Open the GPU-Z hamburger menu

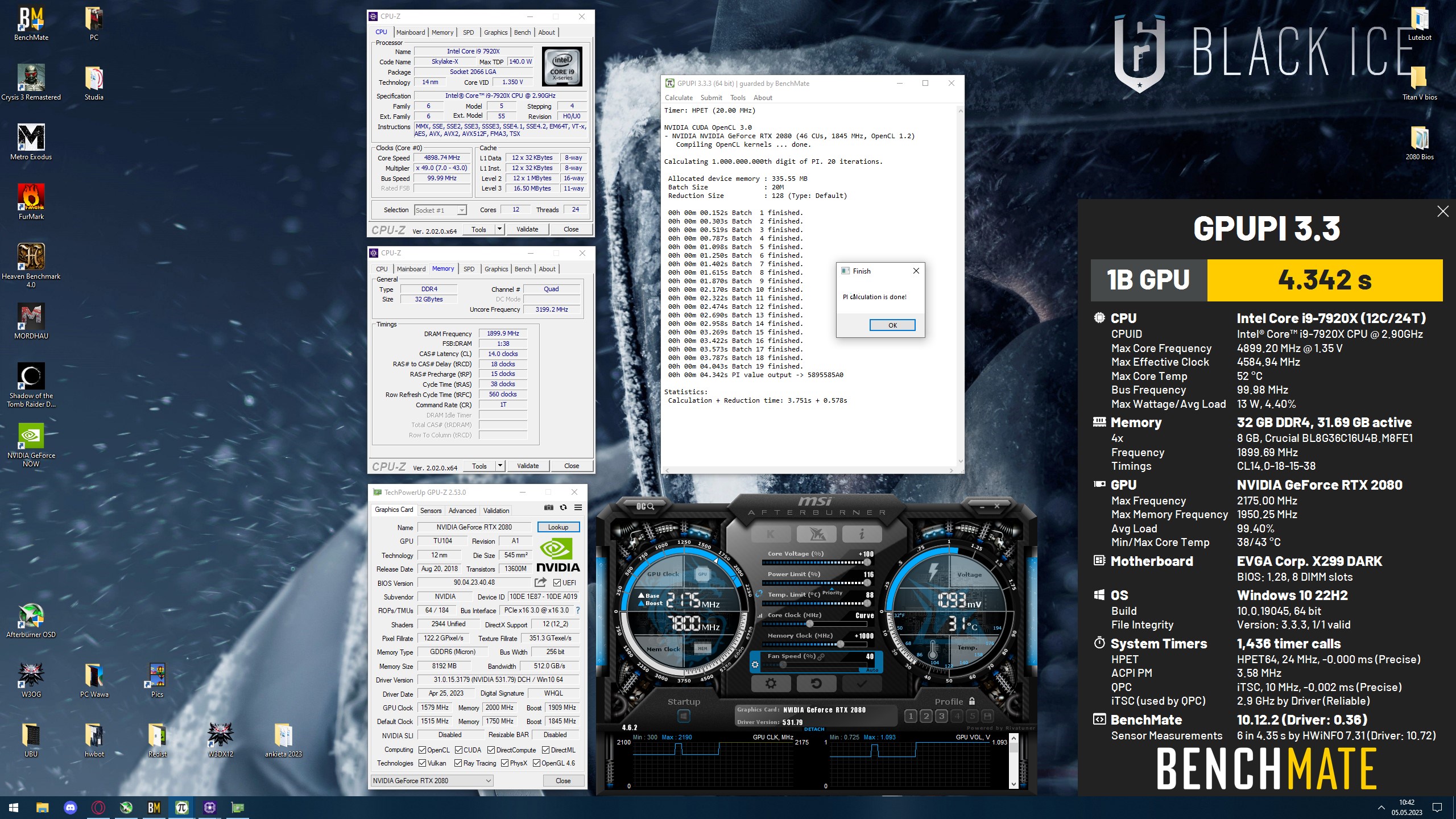578,507
